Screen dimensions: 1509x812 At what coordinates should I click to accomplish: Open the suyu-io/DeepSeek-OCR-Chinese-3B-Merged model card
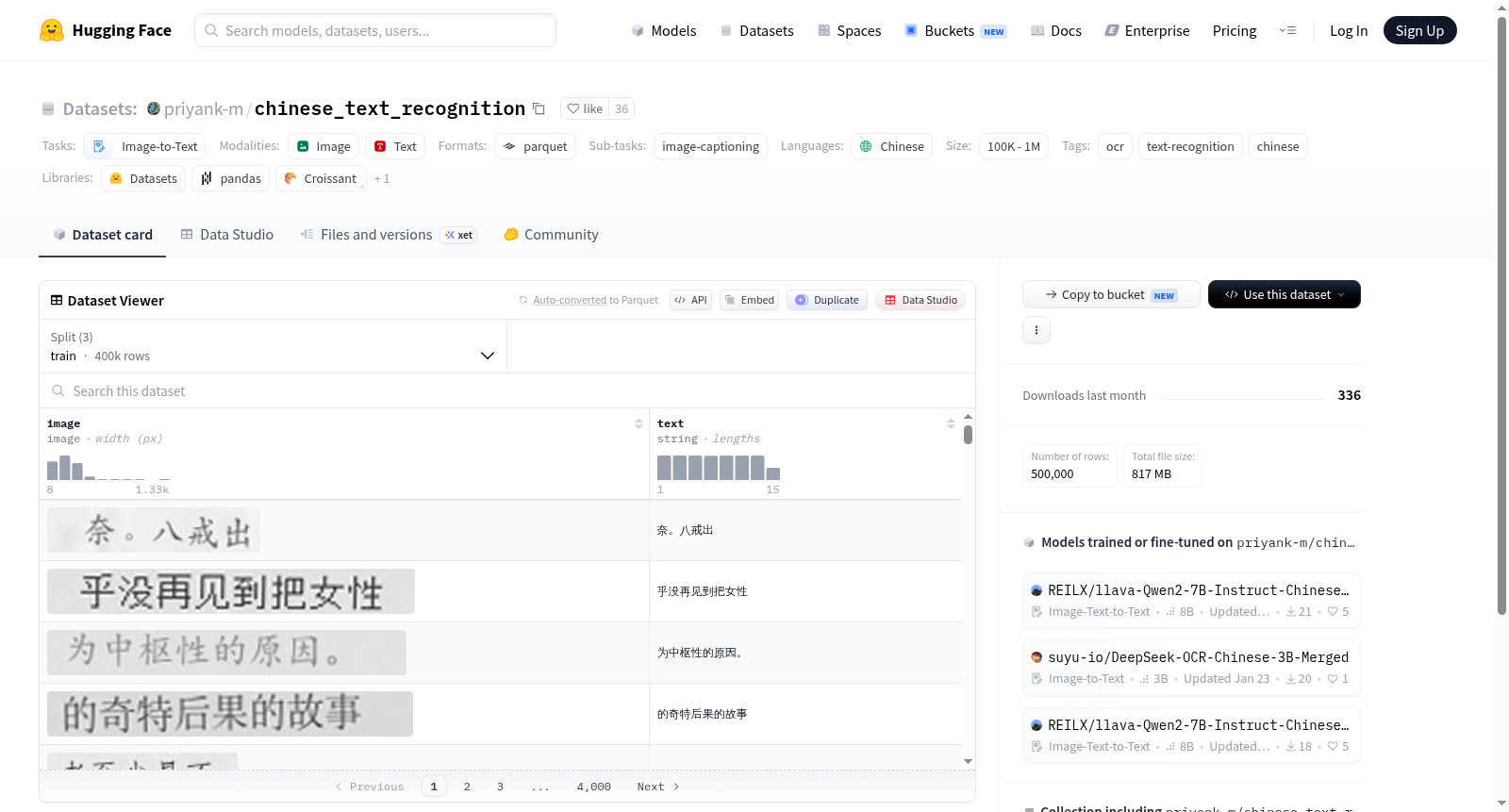[1191, 668]
